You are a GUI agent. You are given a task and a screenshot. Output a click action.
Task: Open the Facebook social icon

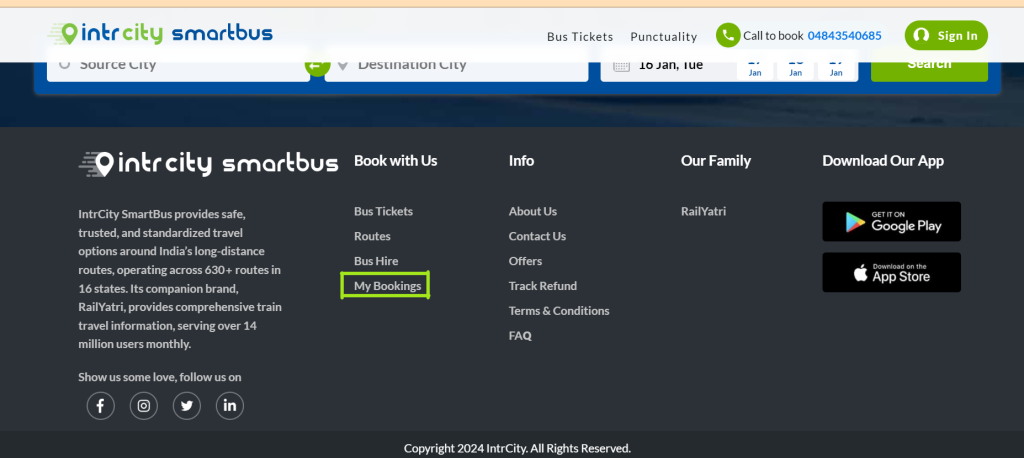101,406
